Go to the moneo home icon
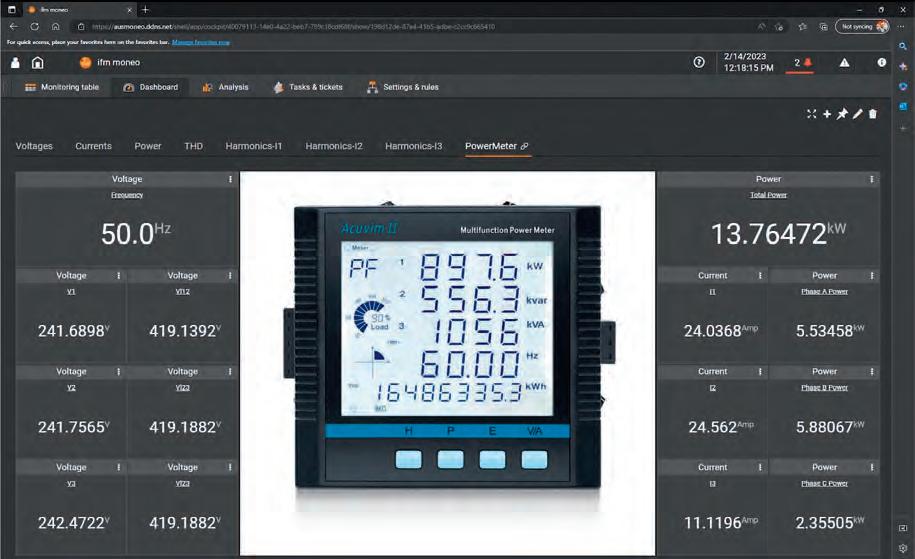Image resolution: width=915 pixels, height=559 pixels. [x=37, y=62]
